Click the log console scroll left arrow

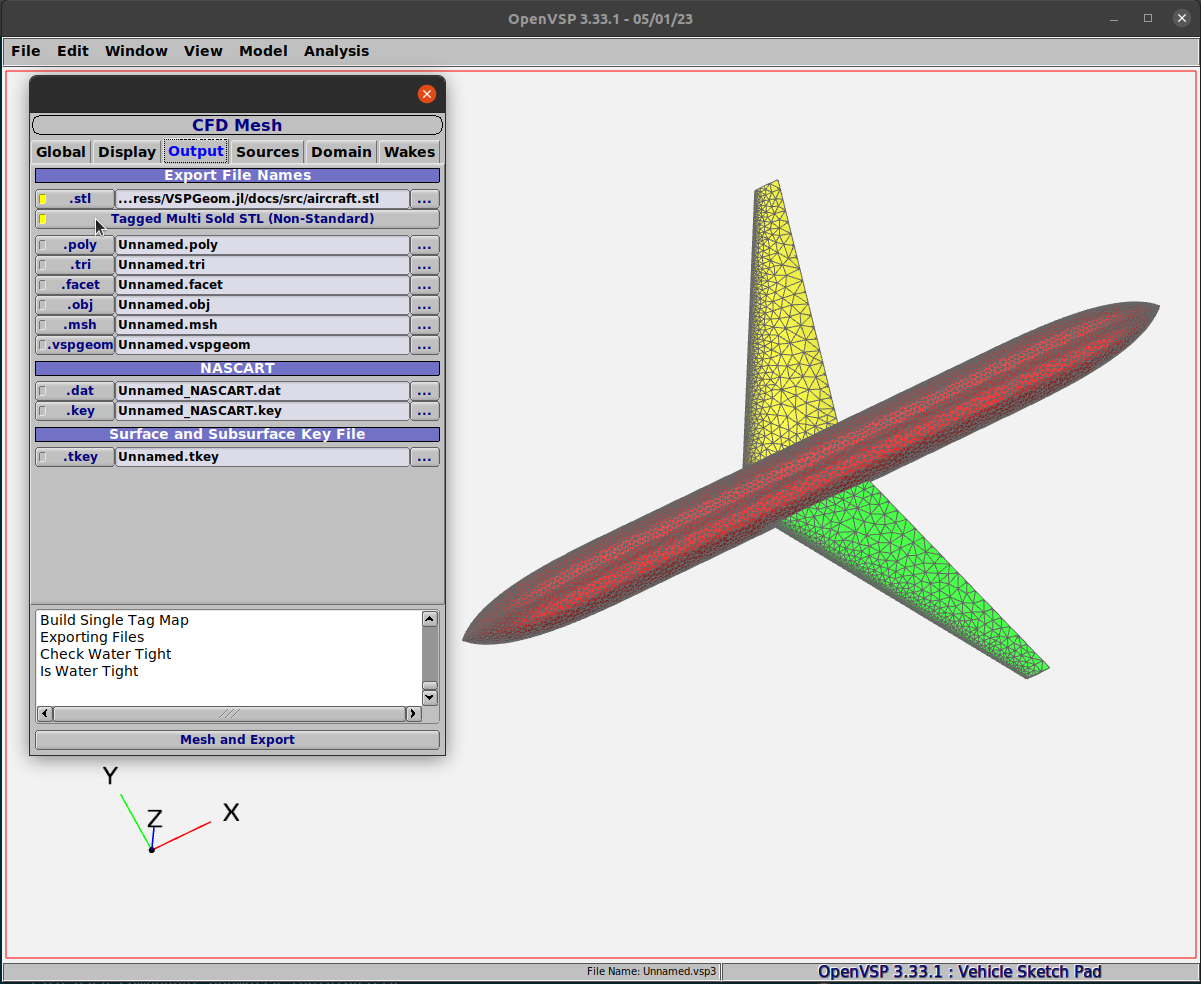44,714
